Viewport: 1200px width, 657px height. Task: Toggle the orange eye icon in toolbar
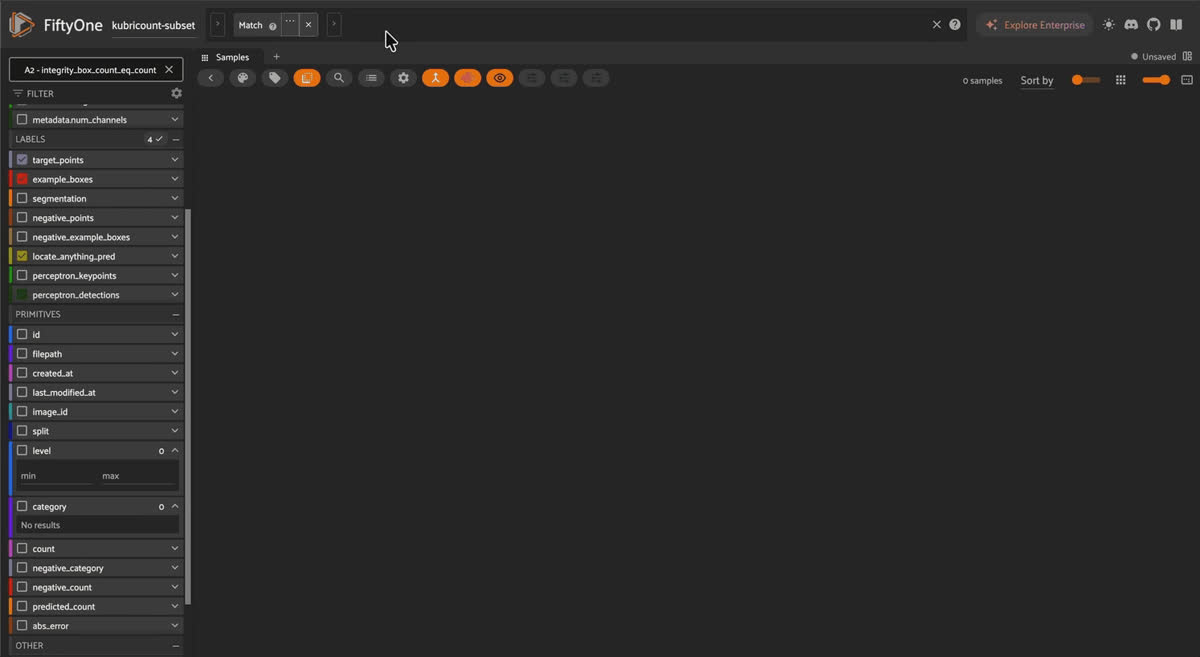[499, 77]
